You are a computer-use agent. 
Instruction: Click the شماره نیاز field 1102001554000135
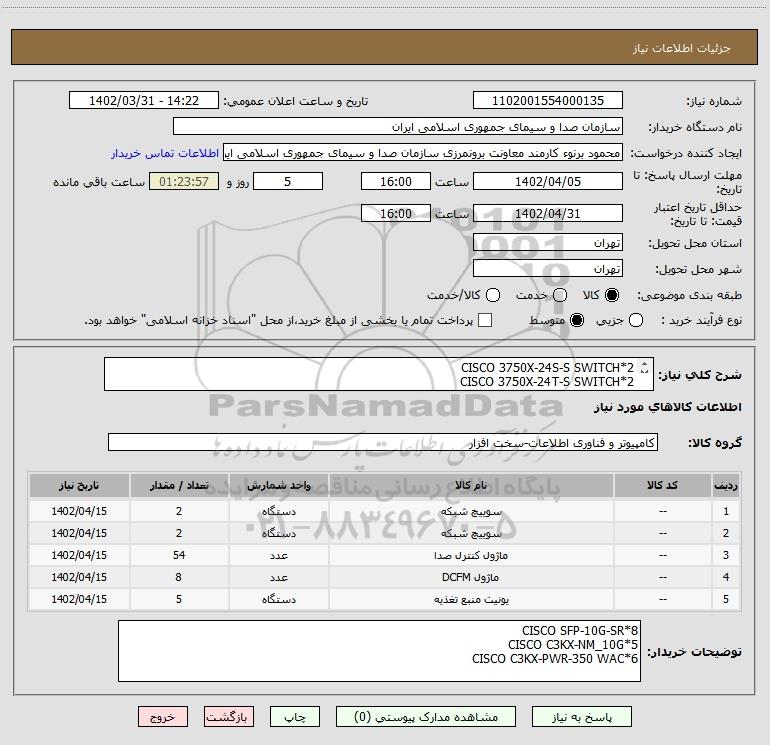[x=548, y=101]
